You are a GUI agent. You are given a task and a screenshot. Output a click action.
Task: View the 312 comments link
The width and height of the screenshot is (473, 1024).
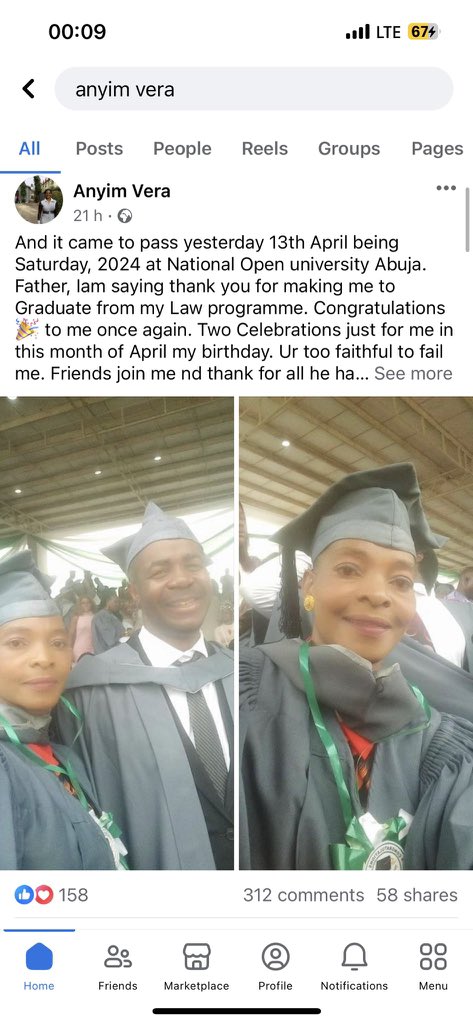304,895
